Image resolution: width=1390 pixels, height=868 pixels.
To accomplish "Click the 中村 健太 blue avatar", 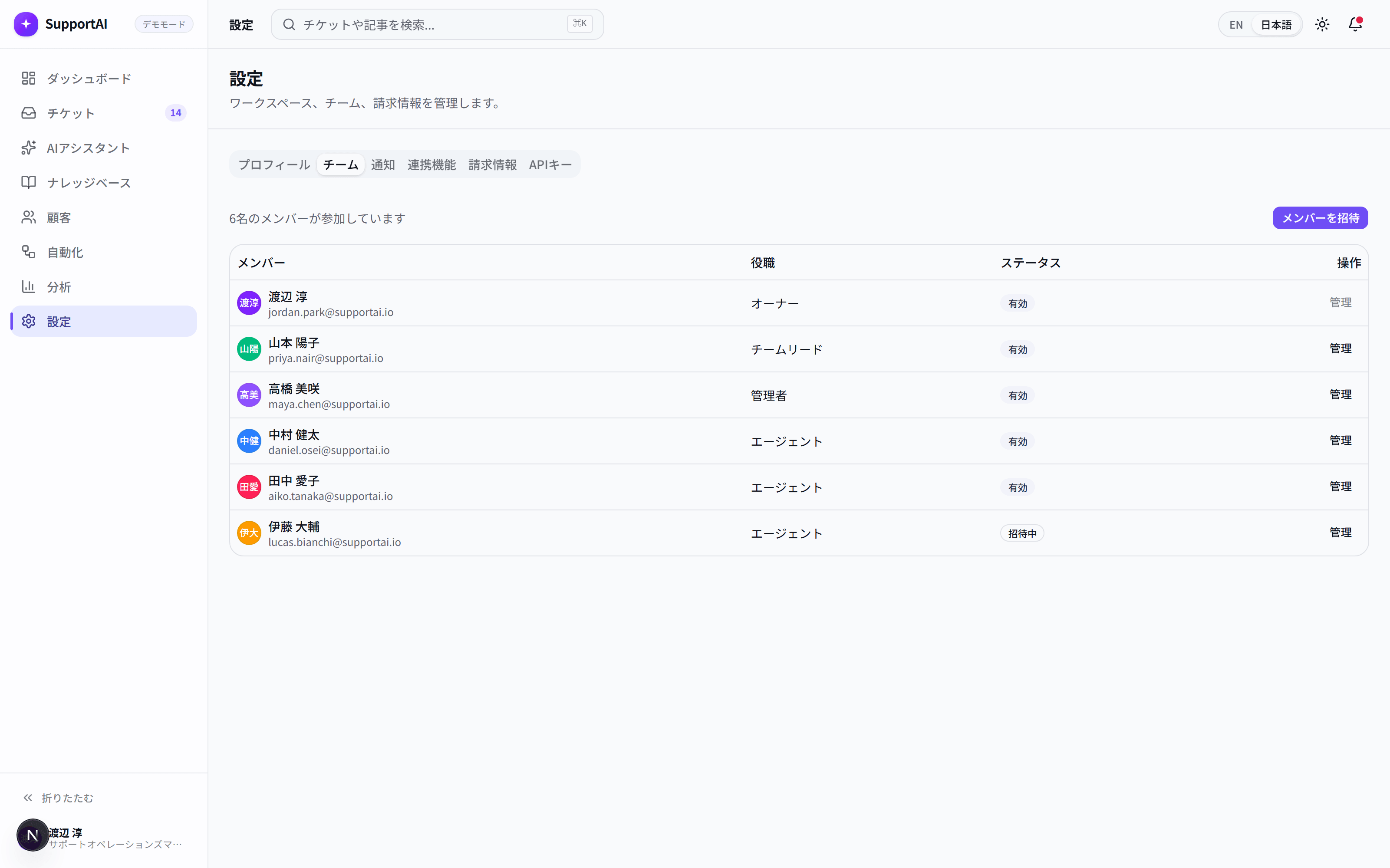I will 249,441.
